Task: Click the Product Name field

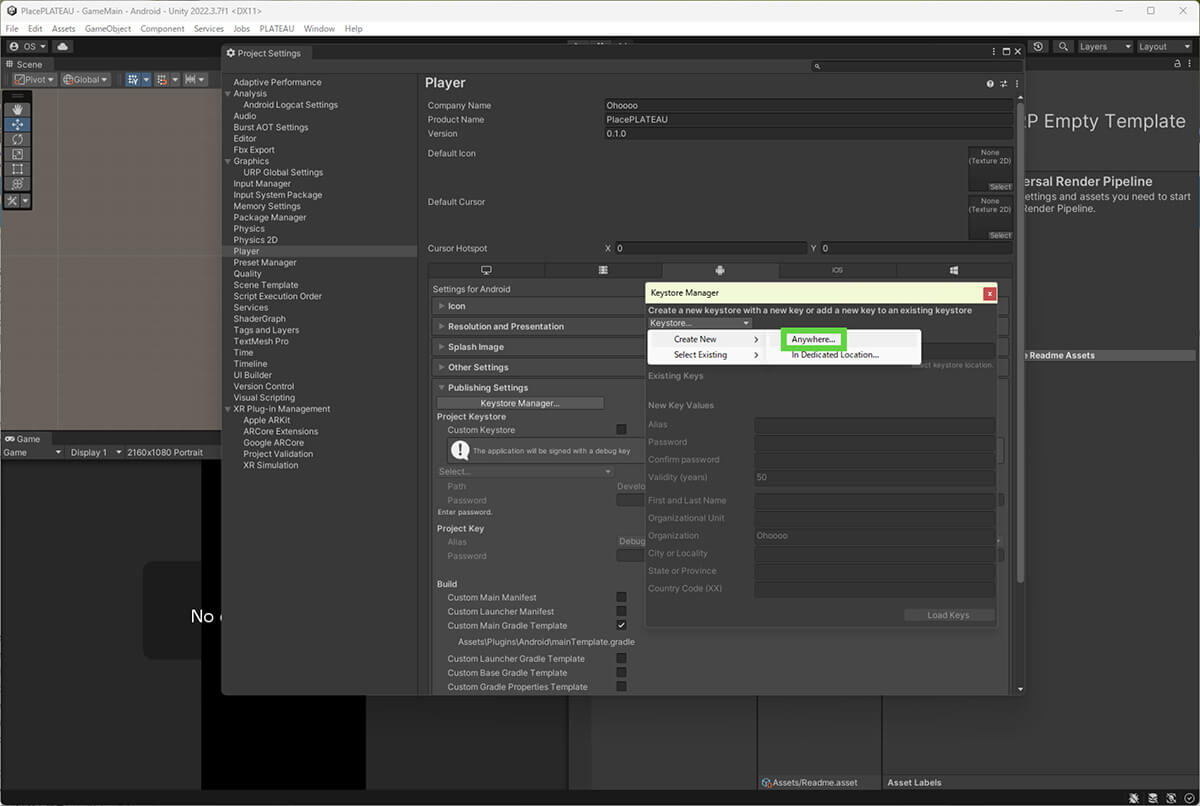Action: (x=808, y=120)
